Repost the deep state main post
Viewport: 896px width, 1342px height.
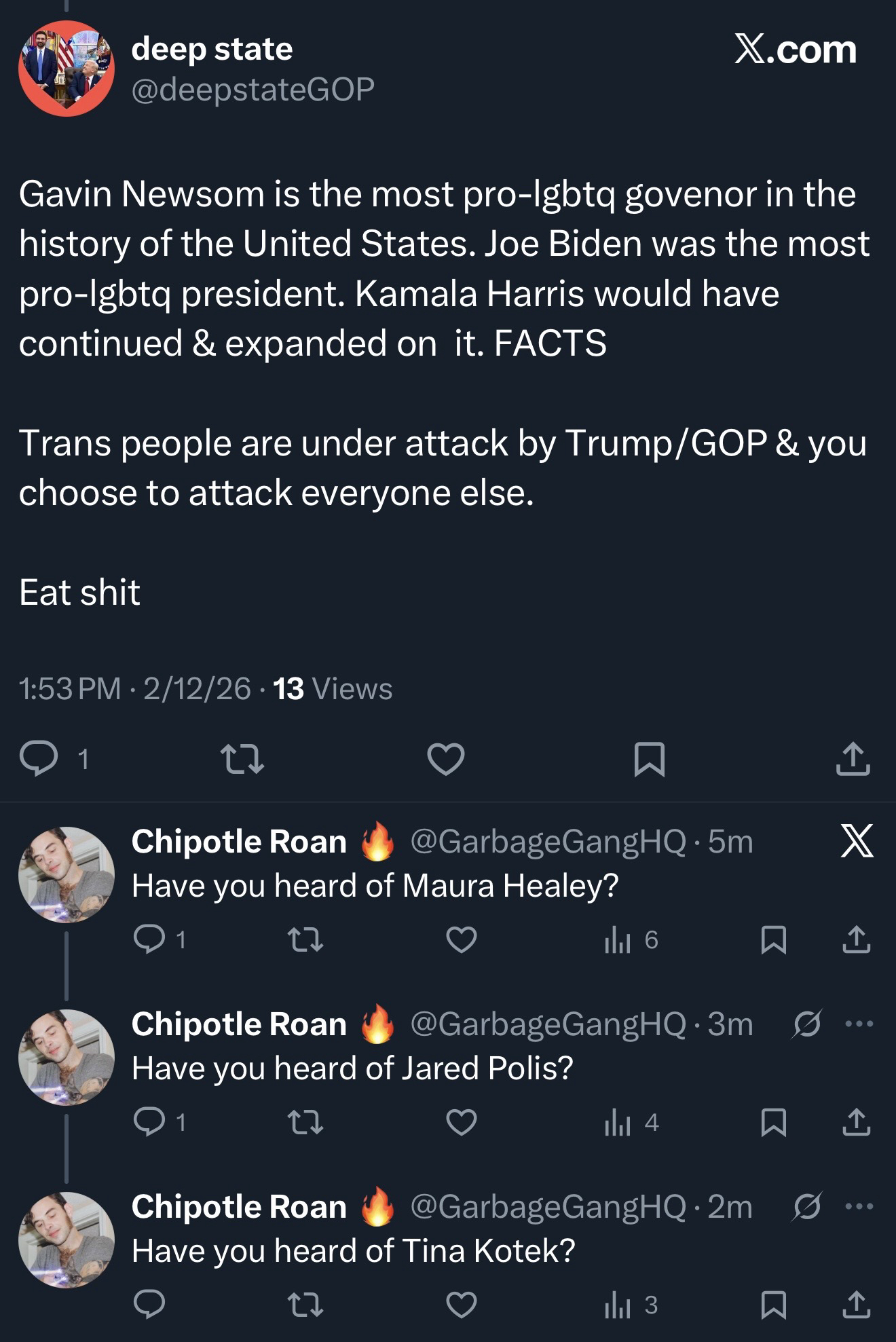click(242, 758)
